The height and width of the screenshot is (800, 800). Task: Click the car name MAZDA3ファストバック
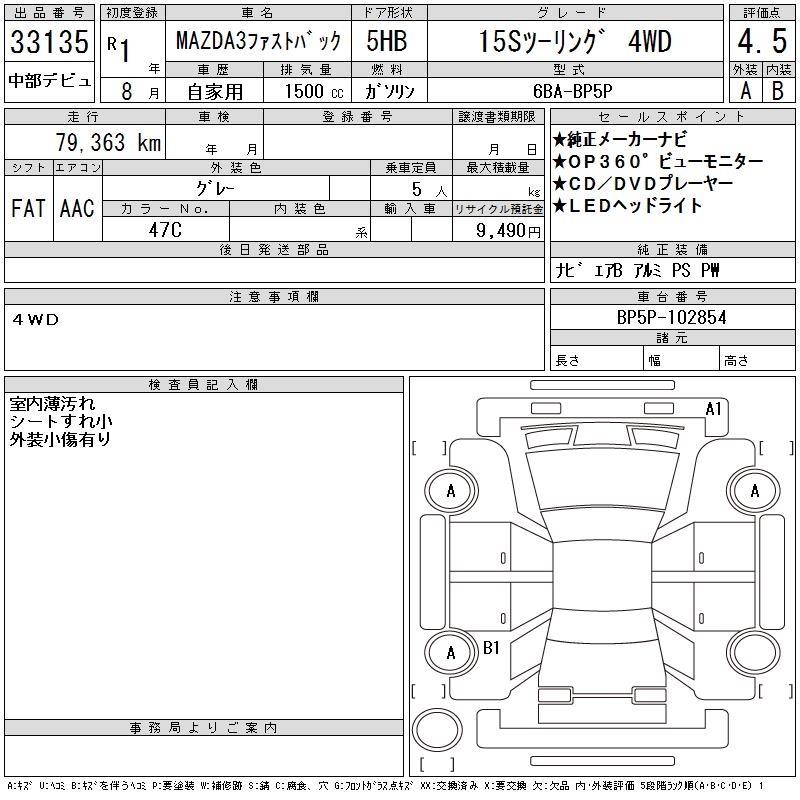[258, 41]
